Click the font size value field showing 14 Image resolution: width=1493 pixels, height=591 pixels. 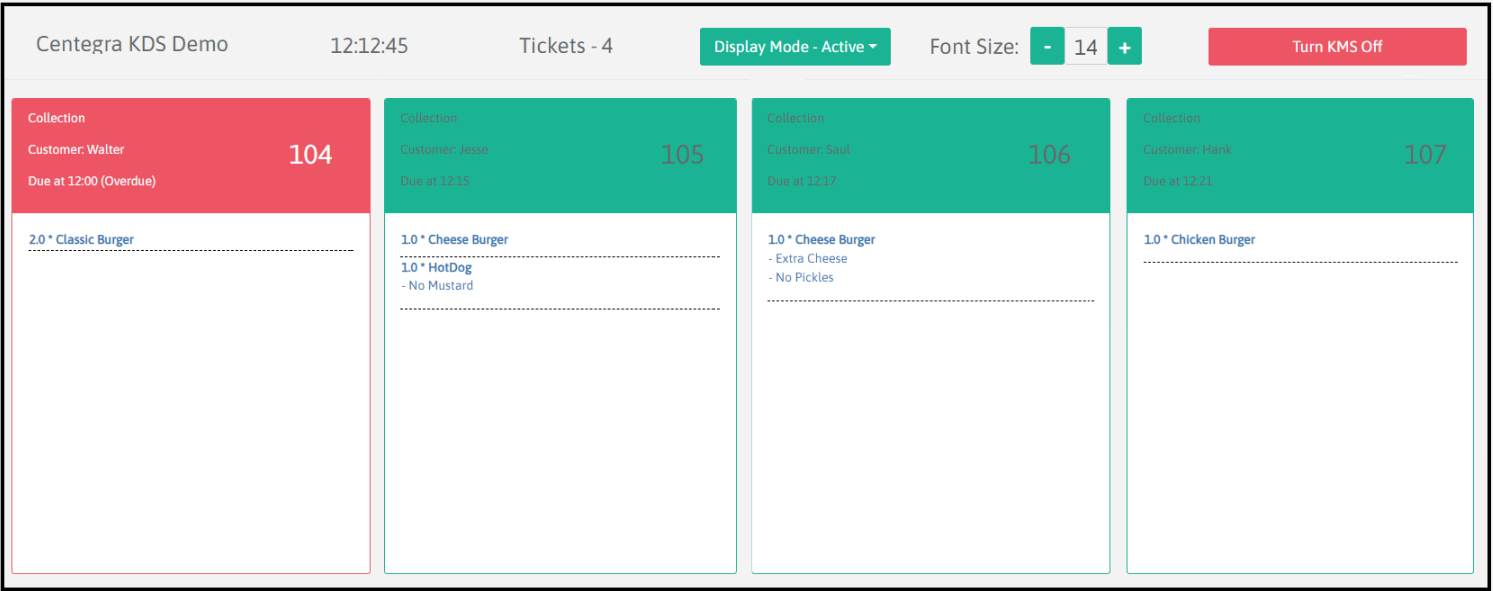pos(1086,47)
